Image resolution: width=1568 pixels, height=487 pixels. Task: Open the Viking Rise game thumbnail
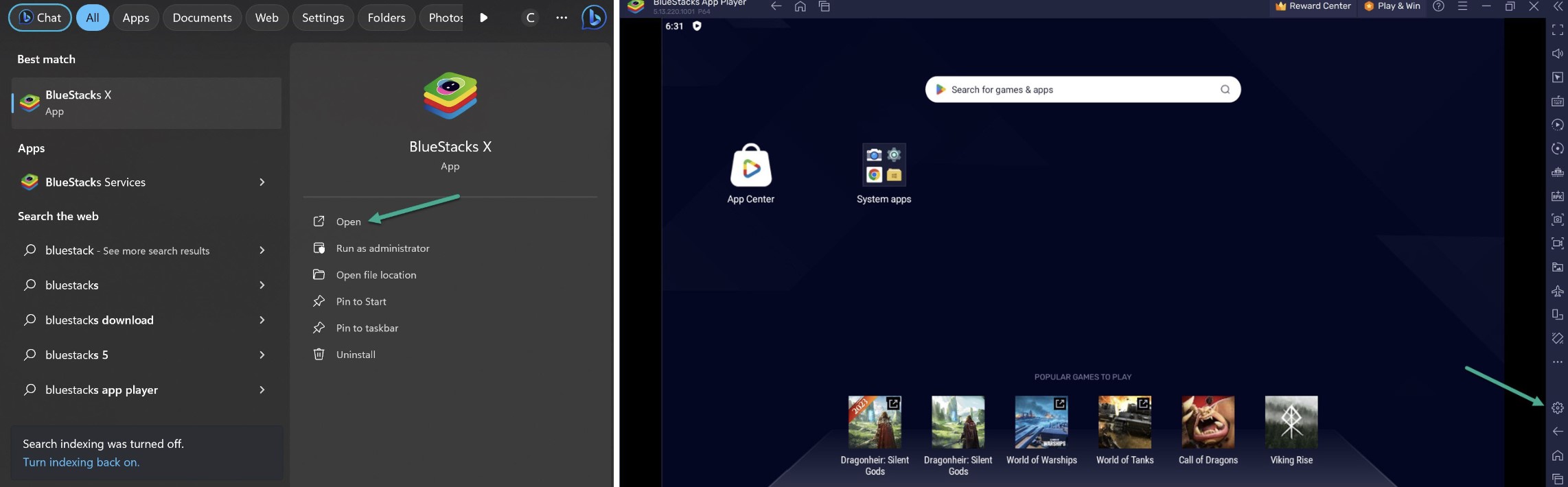tap(1291, 422)
